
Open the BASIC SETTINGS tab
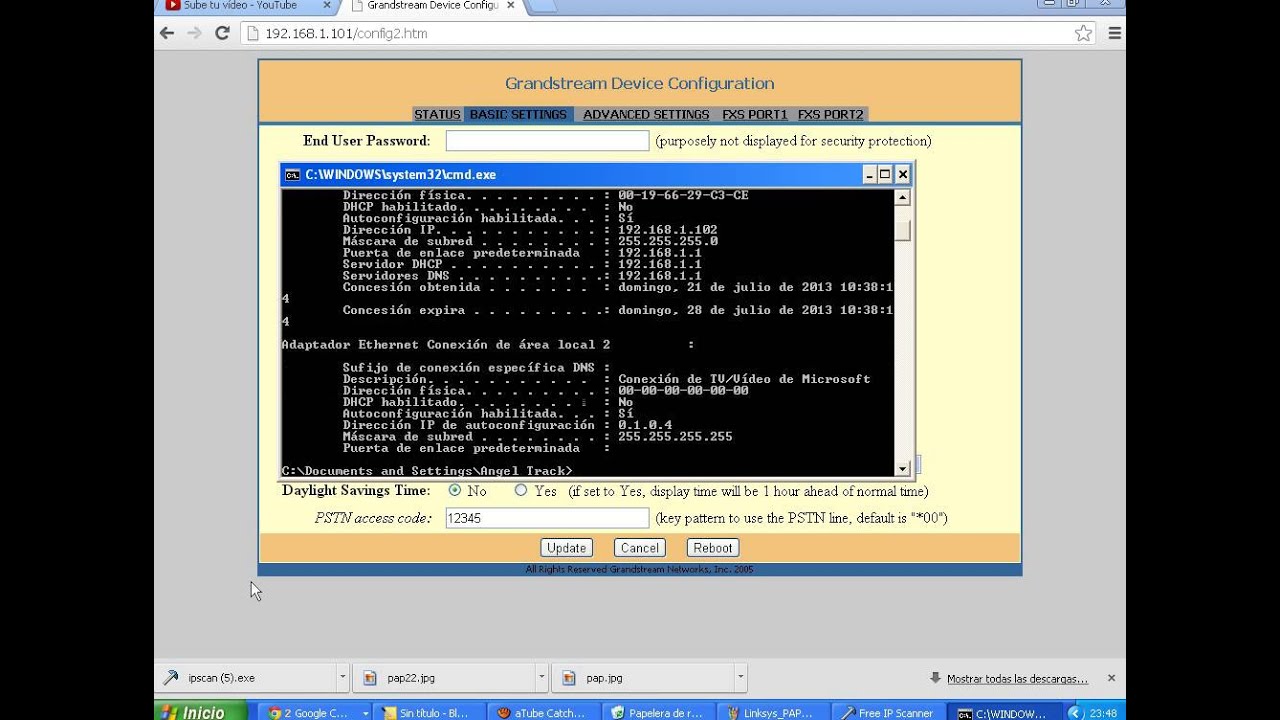tap(518, 114)
